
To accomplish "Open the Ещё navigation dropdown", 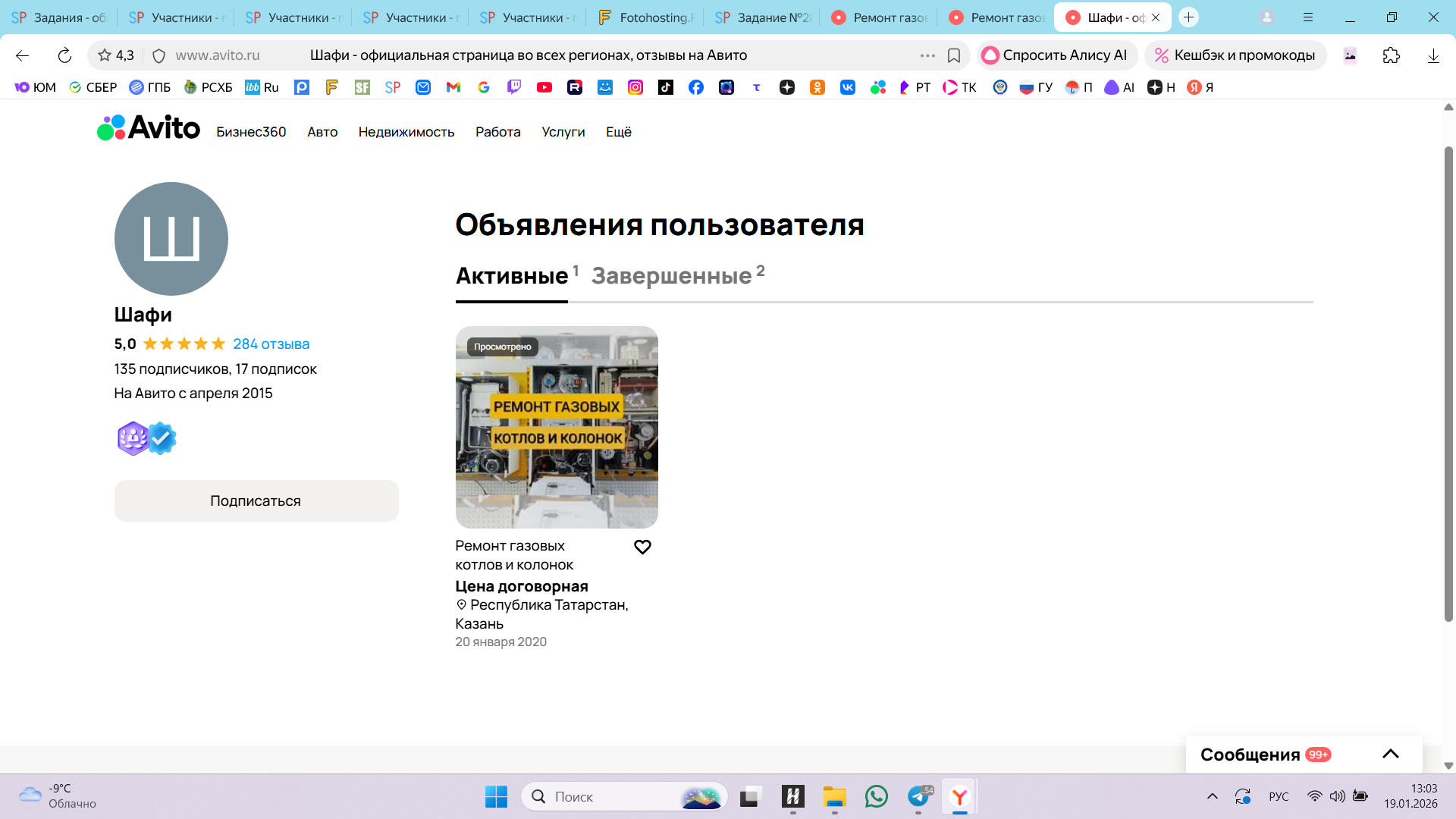I will tap(618, 132).
